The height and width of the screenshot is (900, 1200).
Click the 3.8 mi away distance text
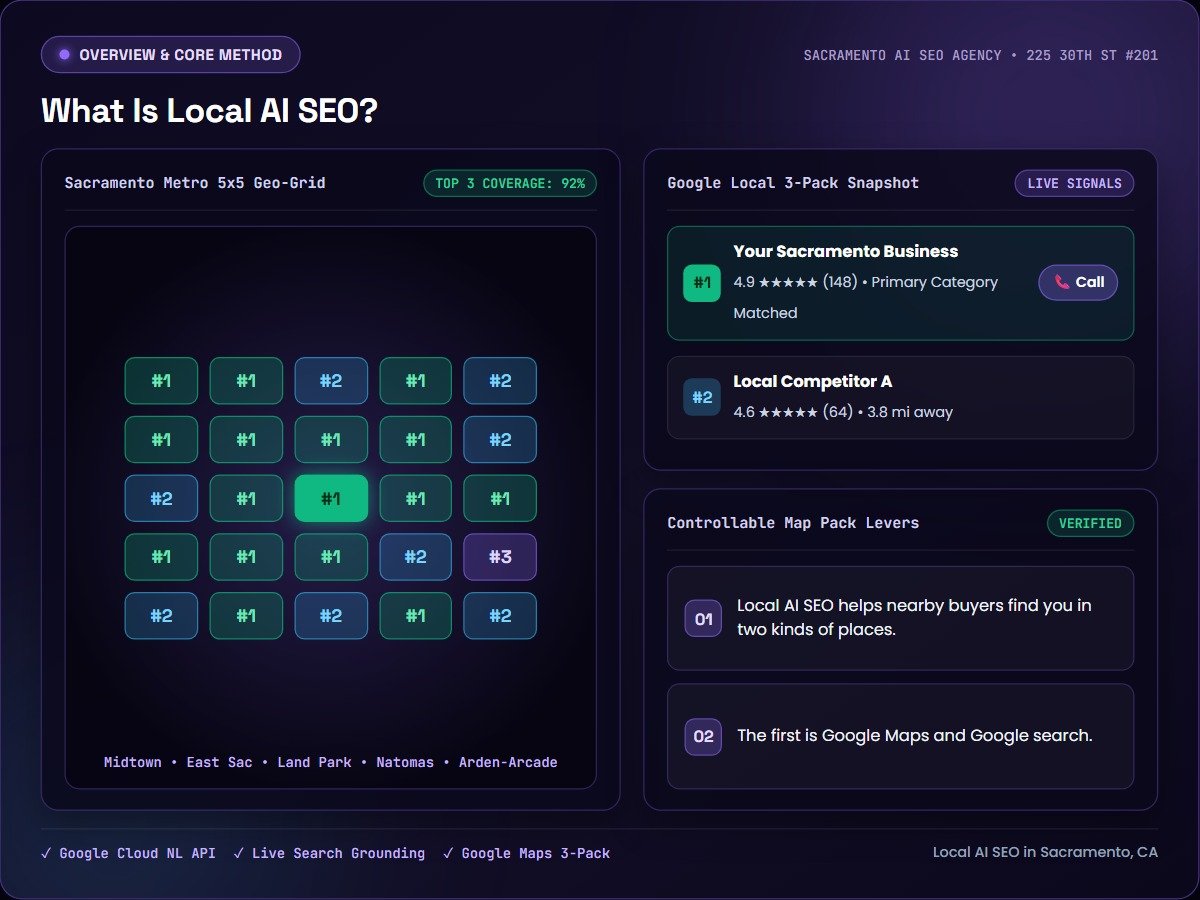click(910, 412)
